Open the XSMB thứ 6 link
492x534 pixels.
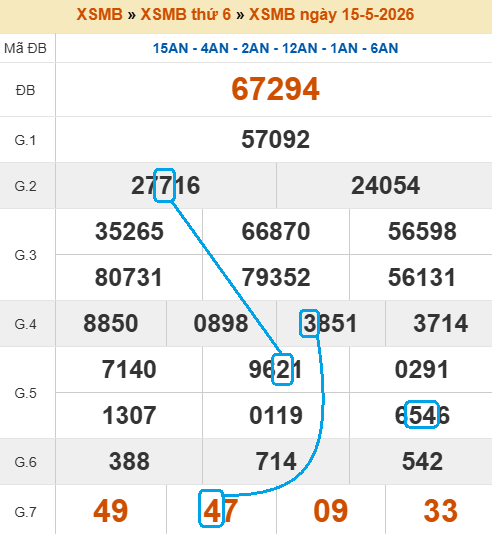[186, 14]
